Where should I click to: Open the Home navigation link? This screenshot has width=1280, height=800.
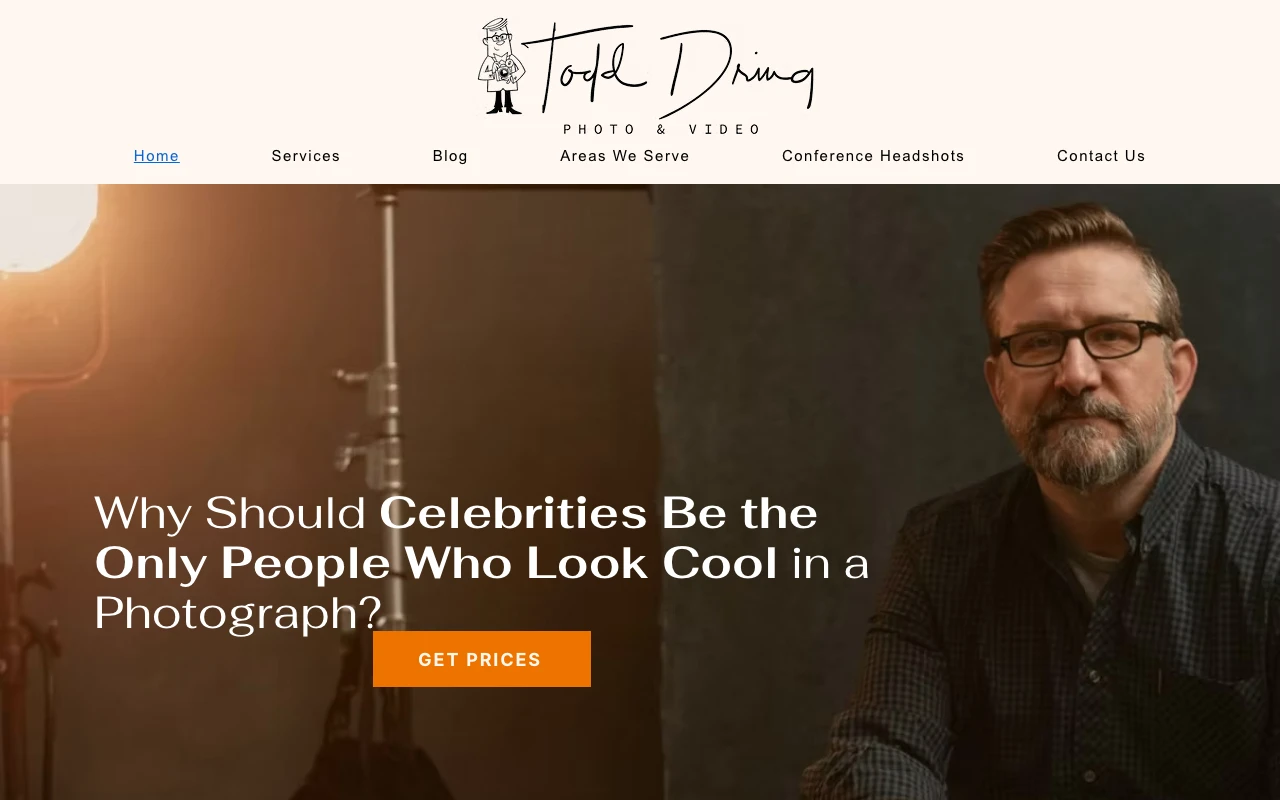click(157, 156)
